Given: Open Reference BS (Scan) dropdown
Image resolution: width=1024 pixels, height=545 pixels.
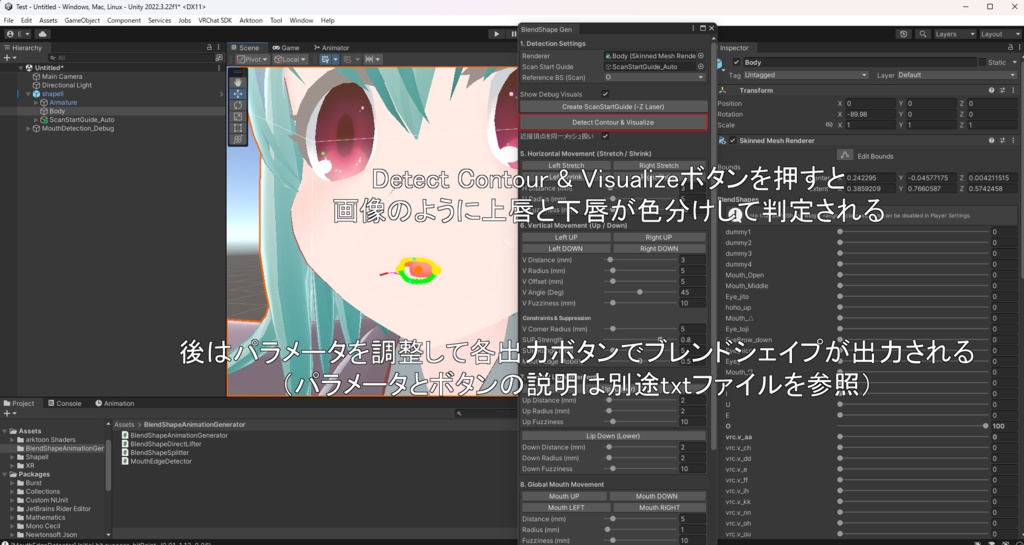Looking at the screenshot, I should click(x=655, y=77).
